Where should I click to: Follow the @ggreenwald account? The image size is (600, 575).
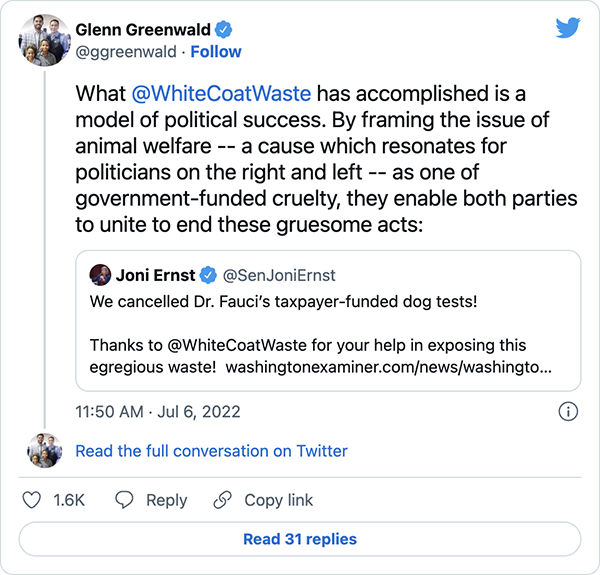click(x=216, y=51)
